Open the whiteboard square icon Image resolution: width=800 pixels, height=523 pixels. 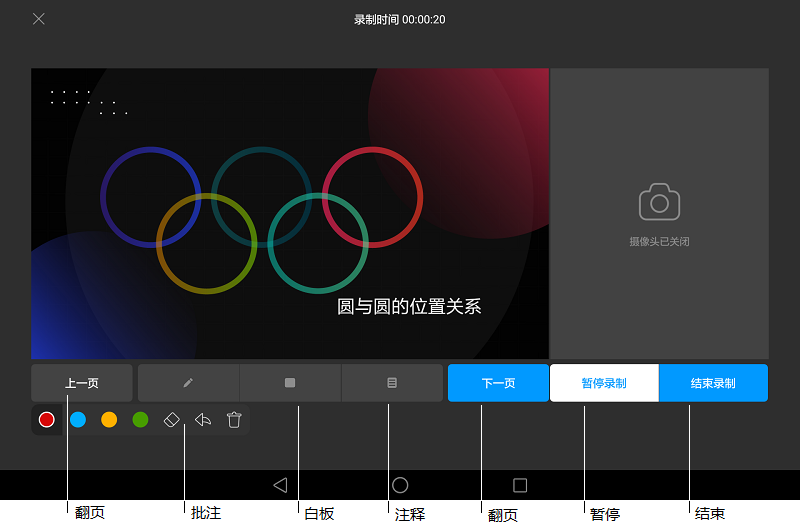(290, 383)
